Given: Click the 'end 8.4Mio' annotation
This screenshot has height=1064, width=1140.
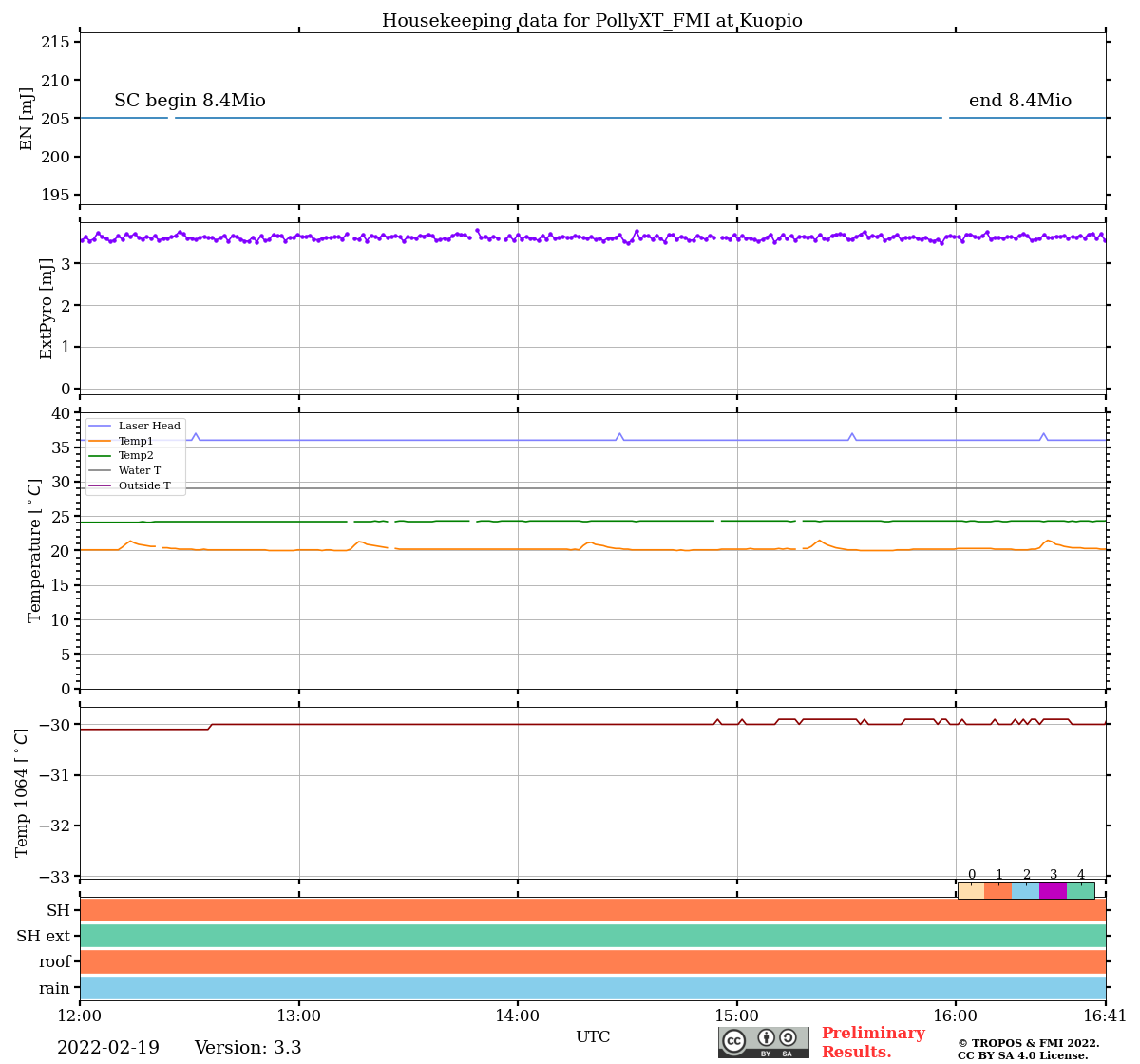Looking at the screenshot, I should (1020, 101).
